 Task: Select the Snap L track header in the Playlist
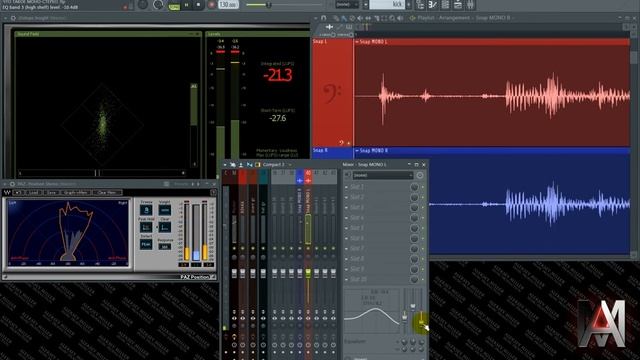(x=333, y=92)
